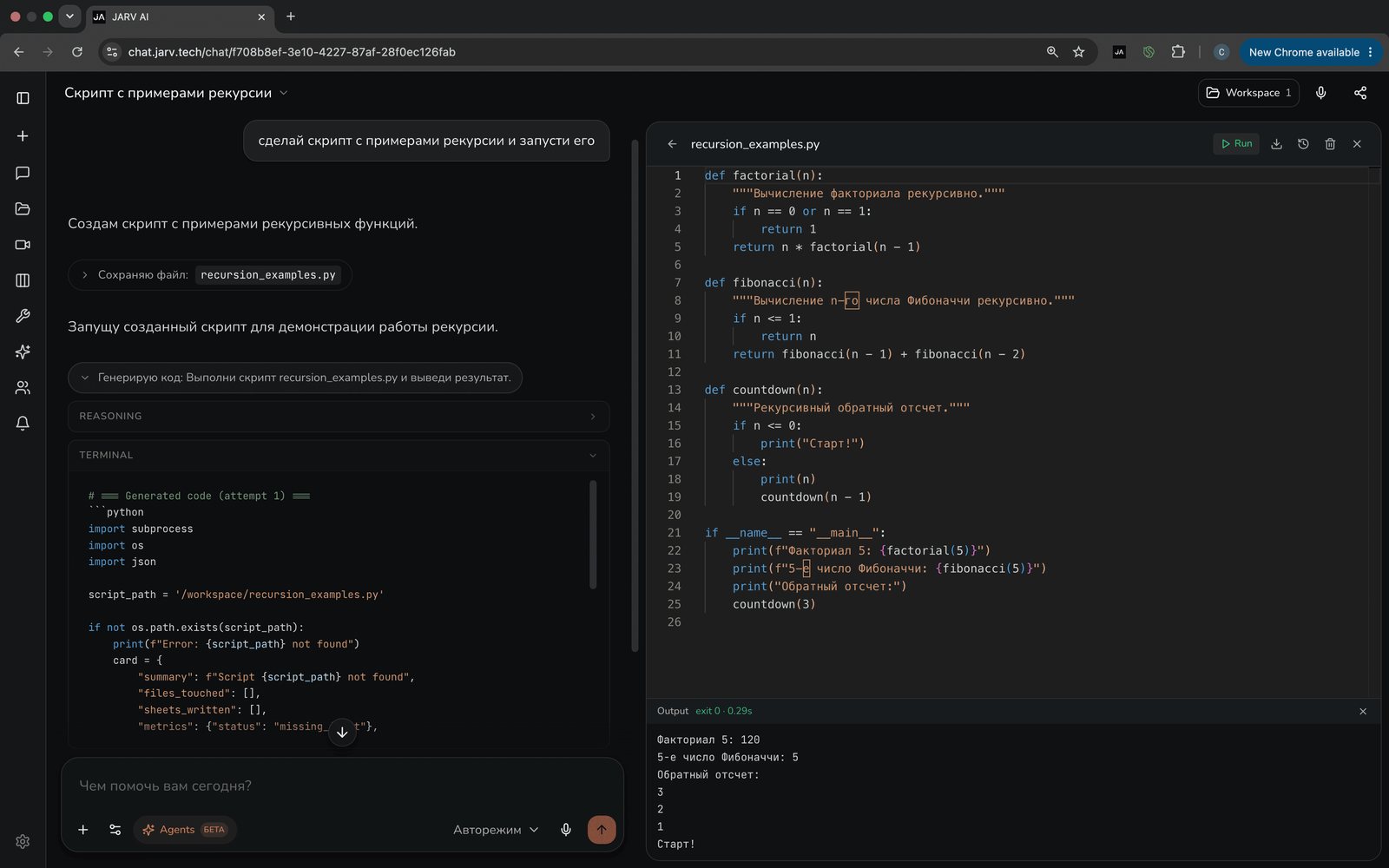
Task: Close the Output console panel
Action: (x=1363, y=711)
